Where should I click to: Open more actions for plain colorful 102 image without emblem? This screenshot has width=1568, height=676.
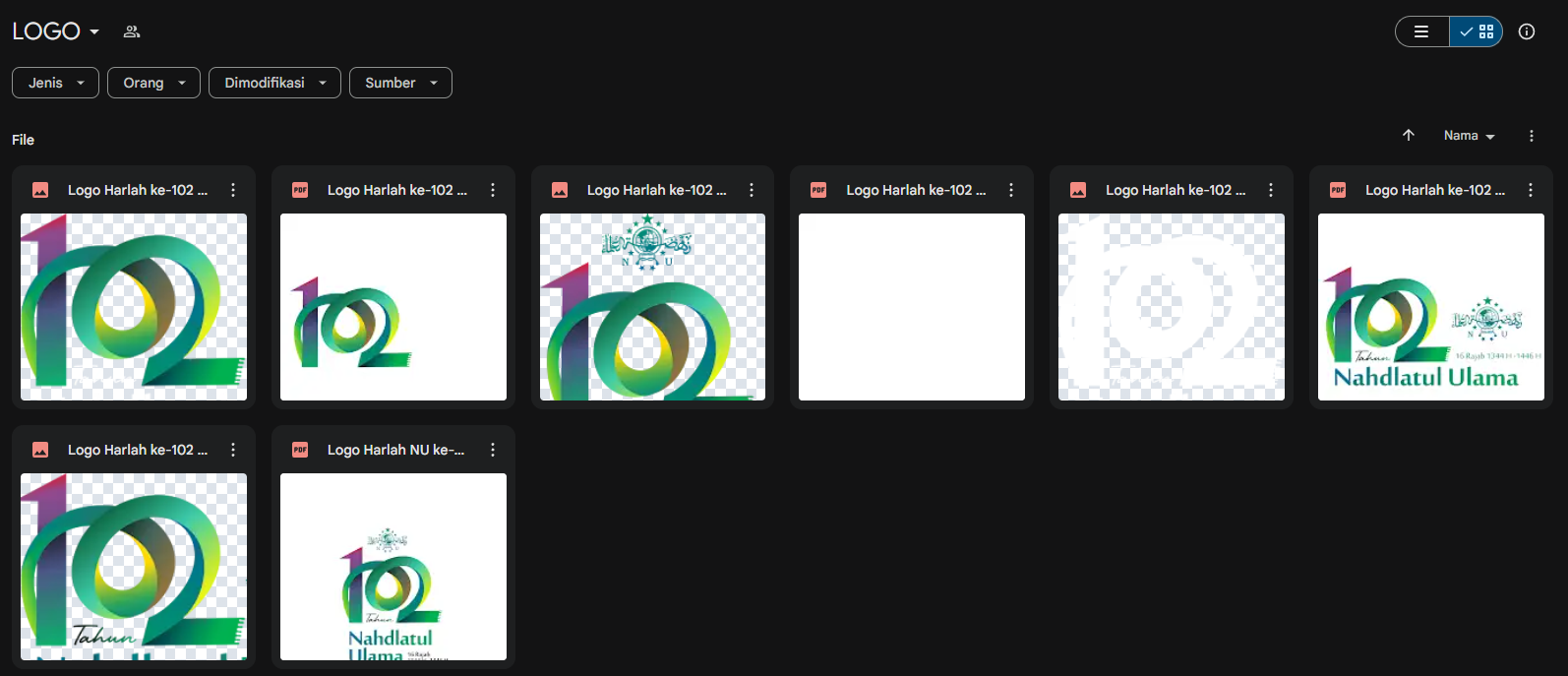pyautogui.click(x=233, y=190)
